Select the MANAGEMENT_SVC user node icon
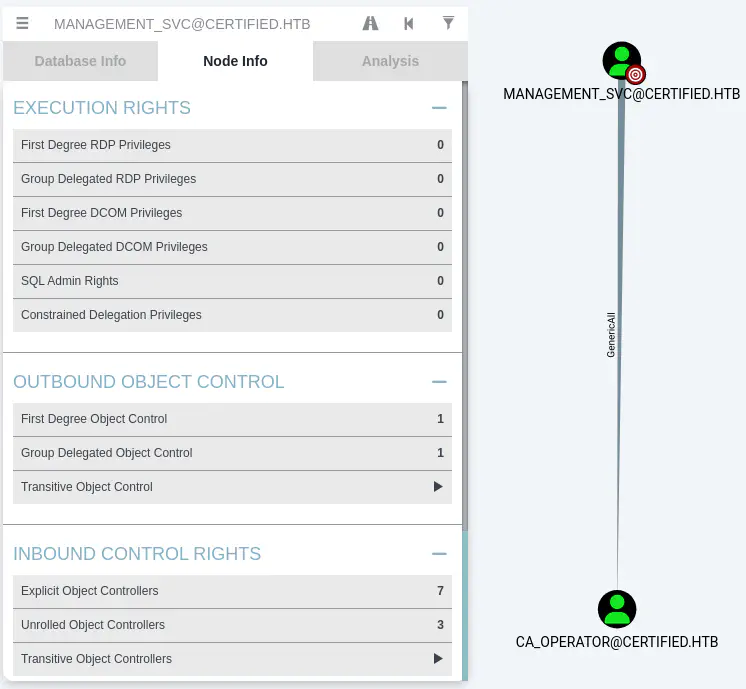746x689 pixels. tap(621, 61)
